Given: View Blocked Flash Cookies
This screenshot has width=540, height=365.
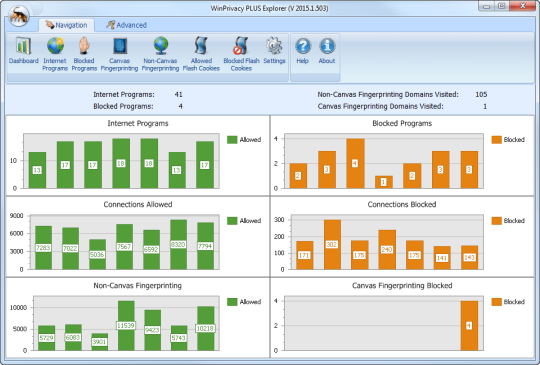Looking at the screenshot, I should [x=241, y=54].
